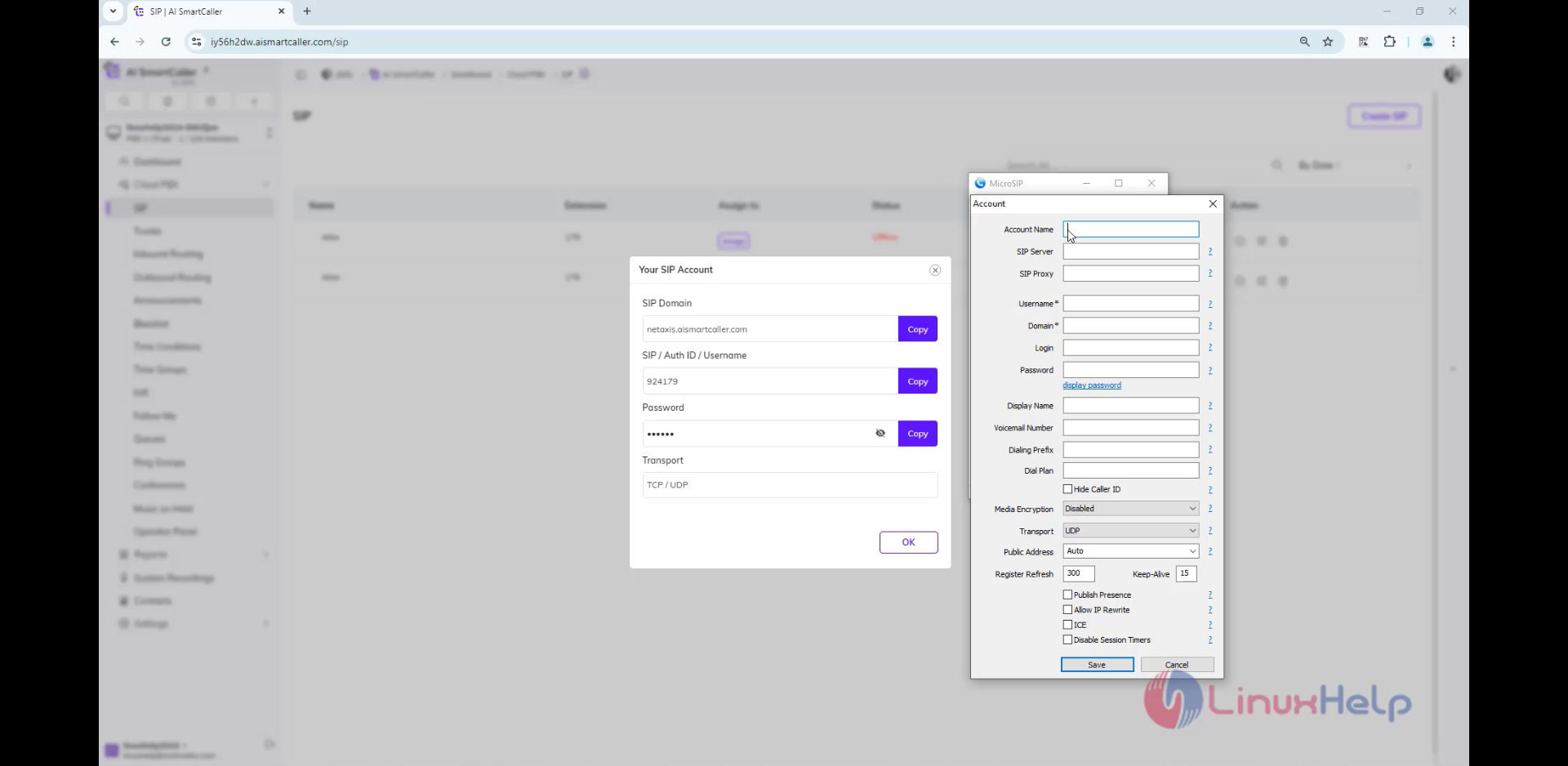
Task: Enable the Allow IP Rewrite checkbox
Action: click(x=1067, y=609)
